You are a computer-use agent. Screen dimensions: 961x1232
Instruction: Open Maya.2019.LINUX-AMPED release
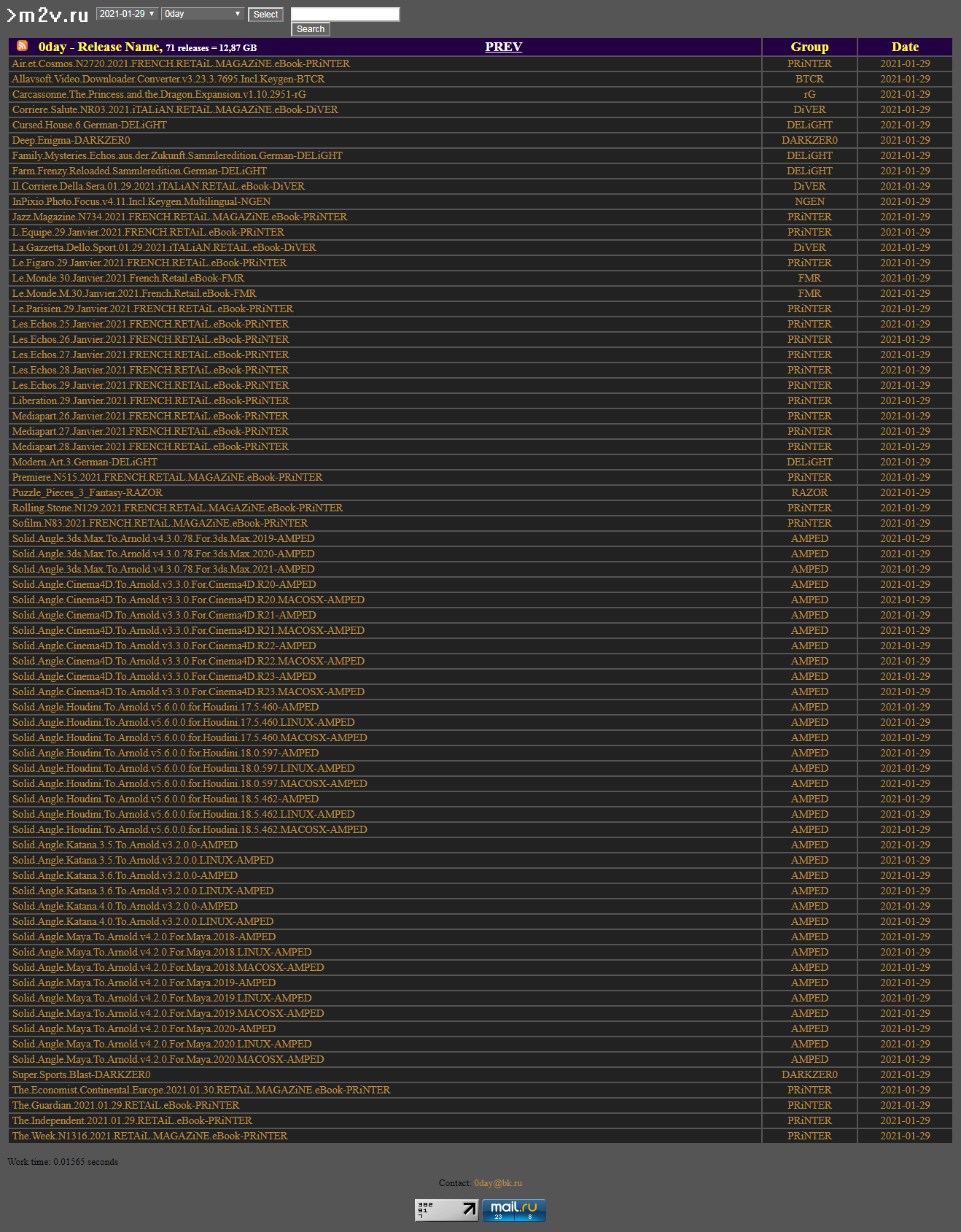(162, 998)
